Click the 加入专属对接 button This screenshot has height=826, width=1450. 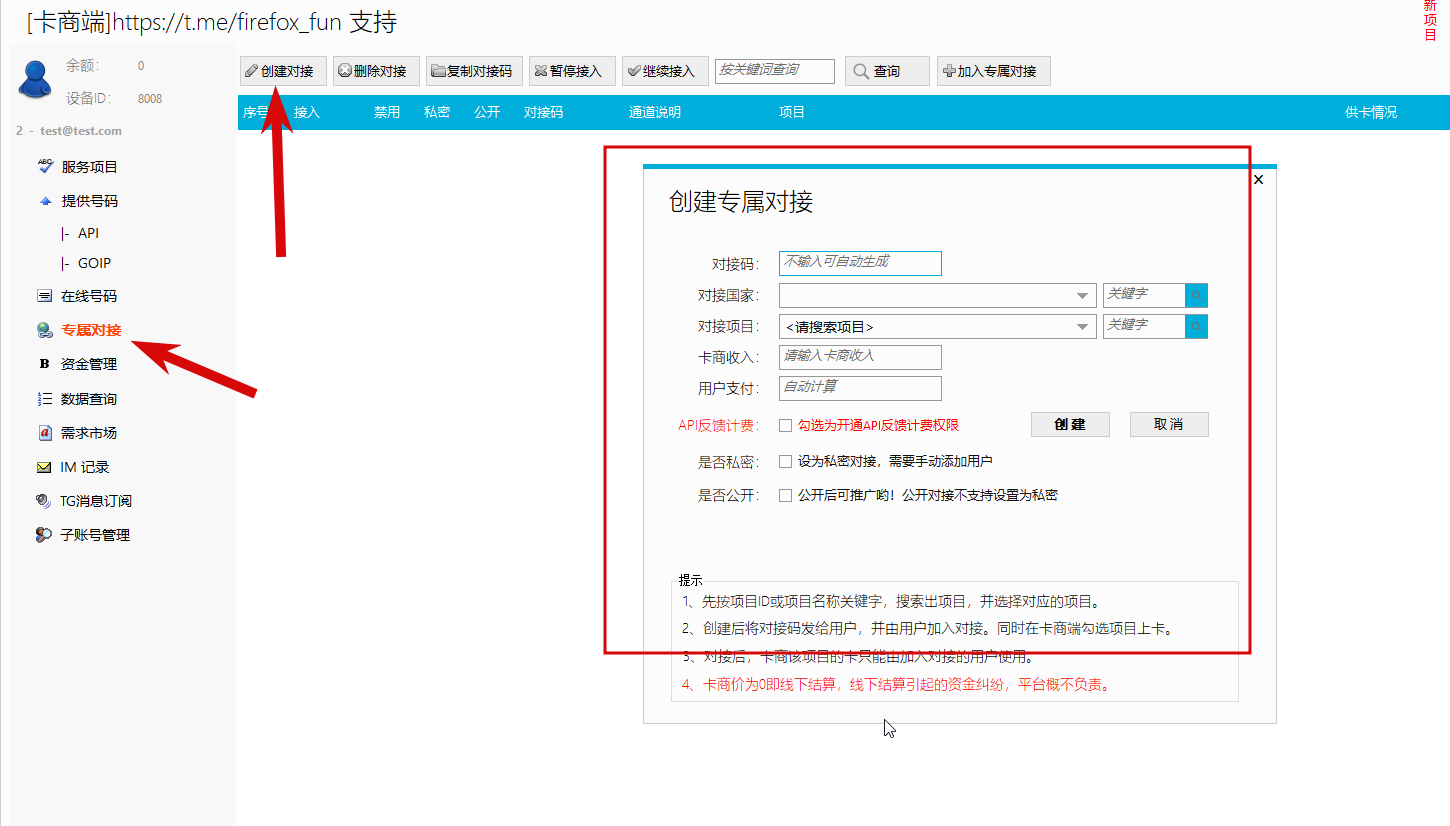994,71
